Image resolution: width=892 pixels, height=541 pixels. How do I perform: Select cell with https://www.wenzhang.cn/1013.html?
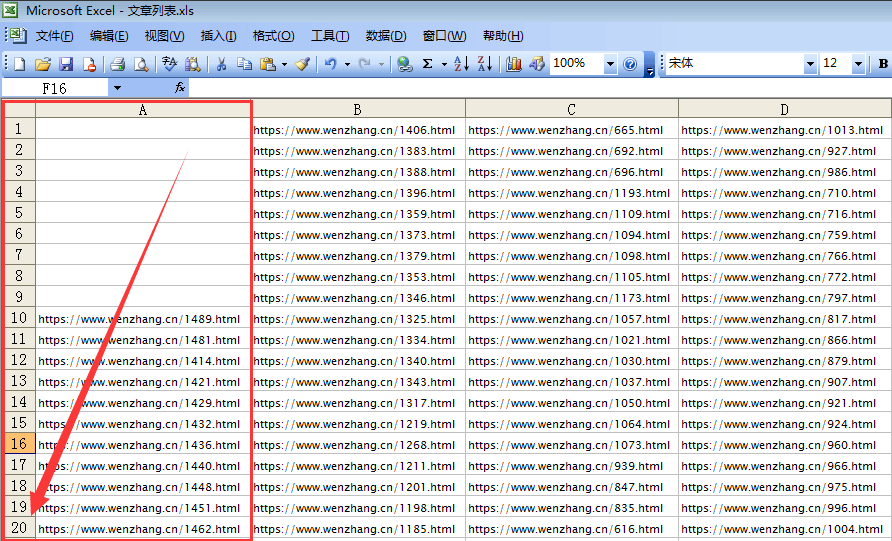coord(784,130)
